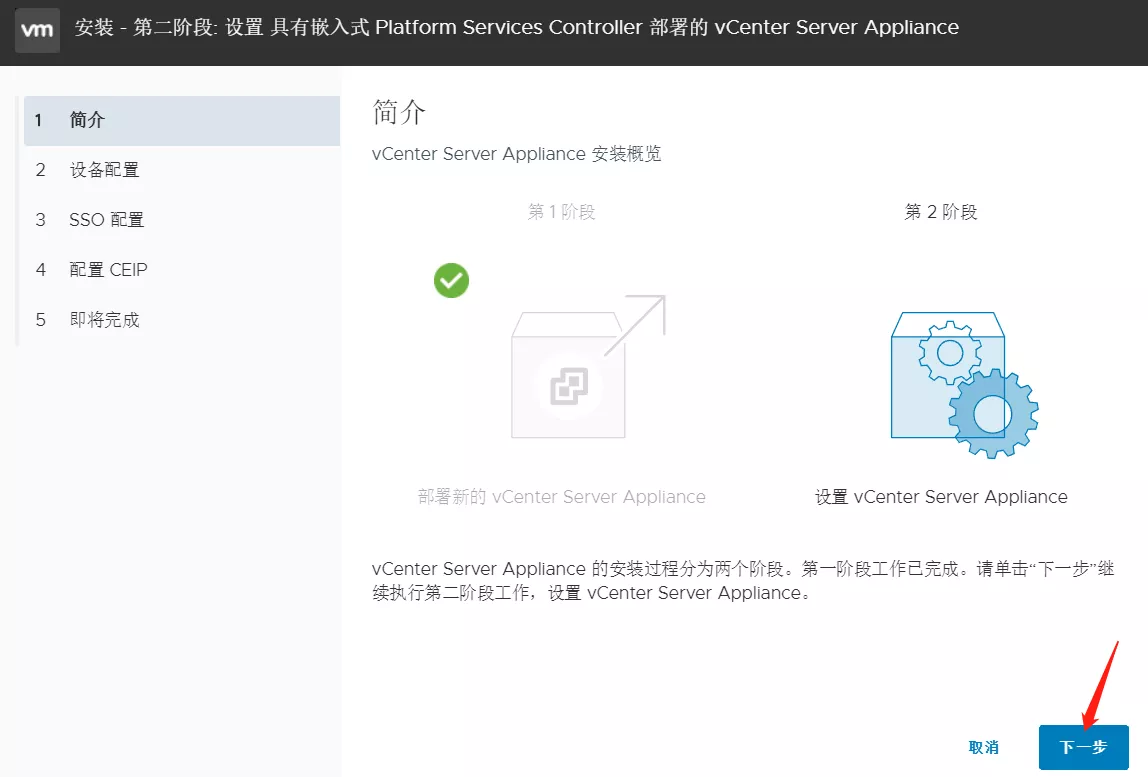Viewport: 1148px width, 777px height.
Task: Jump to step 4 配置 CEIP
Action: 108,270
